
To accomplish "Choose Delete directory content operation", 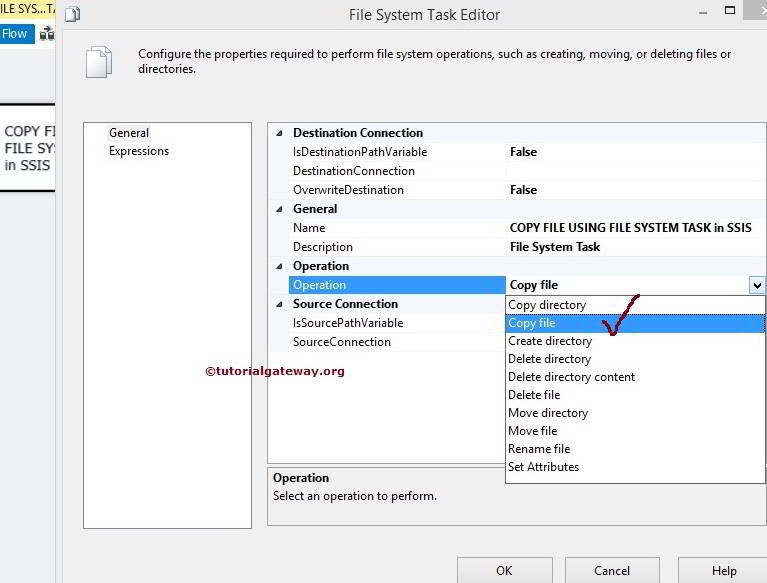I will 635,377.
